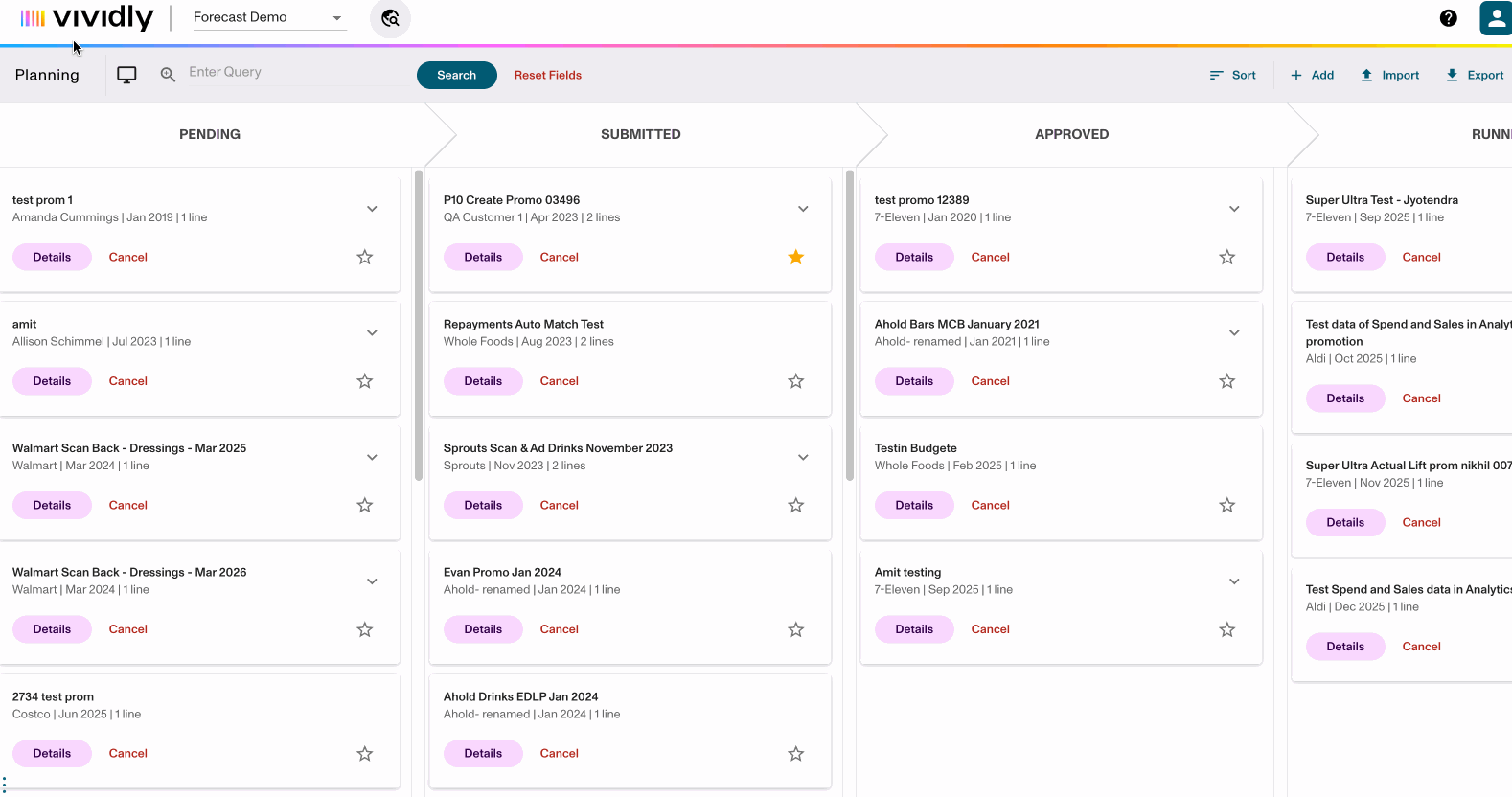This screenshot has height=797, width=1512.
Task: Cancel Sprouts Scan & Ad Drinks November 2023
Action: click(x=560, y=505)
